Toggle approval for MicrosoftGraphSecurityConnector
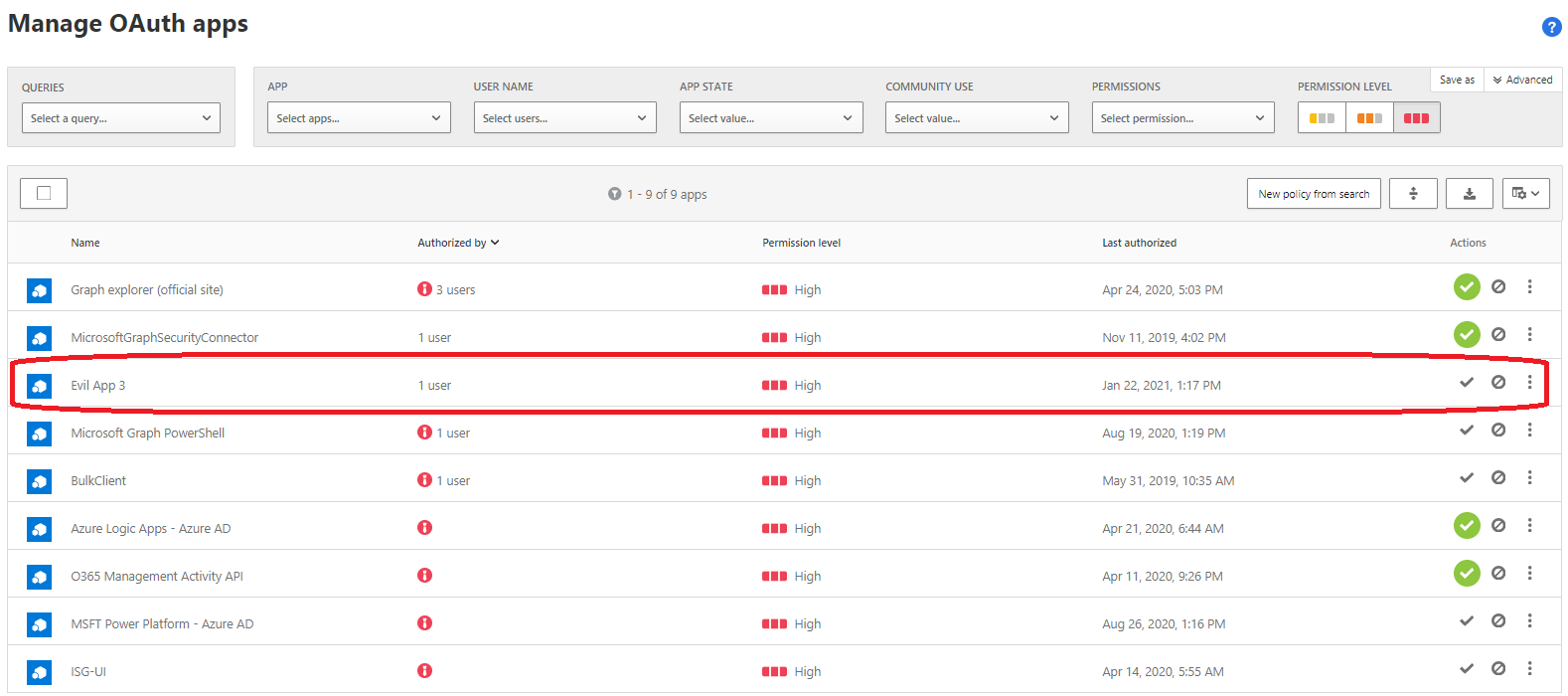Screen dimensions: 1568x696 (x=1467, y=334)
